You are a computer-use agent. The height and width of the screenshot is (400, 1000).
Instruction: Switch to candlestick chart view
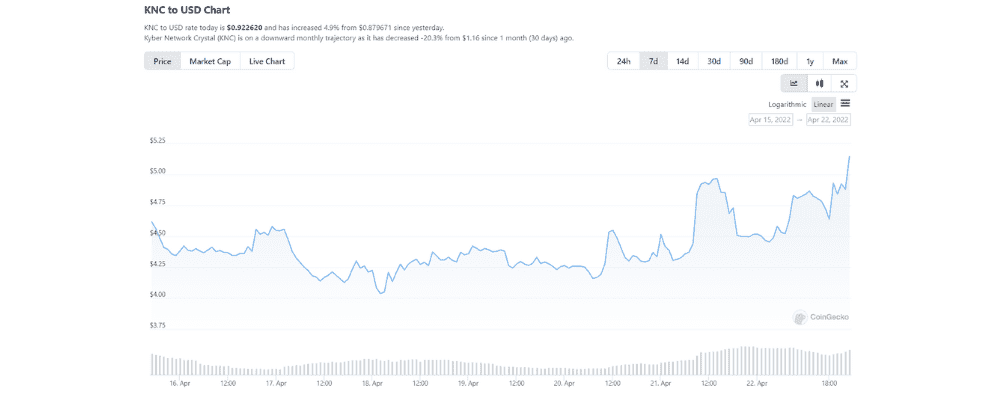[819, 84]
